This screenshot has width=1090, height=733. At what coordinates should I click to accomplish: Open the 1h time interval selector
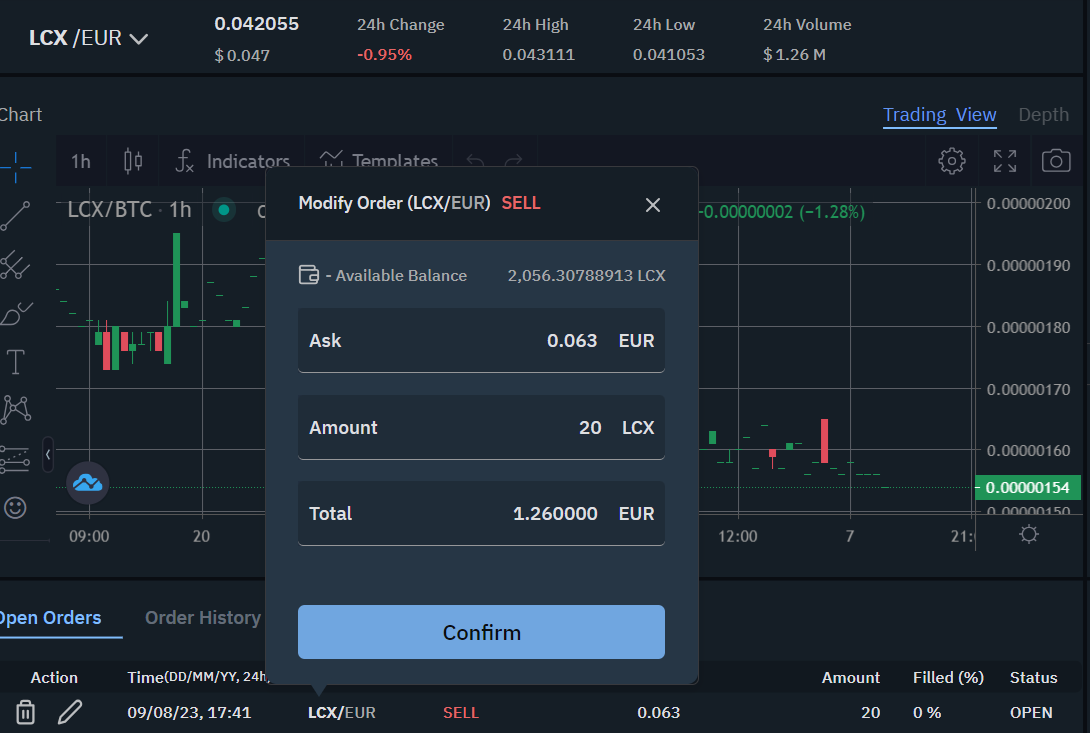tap(80, 161)
